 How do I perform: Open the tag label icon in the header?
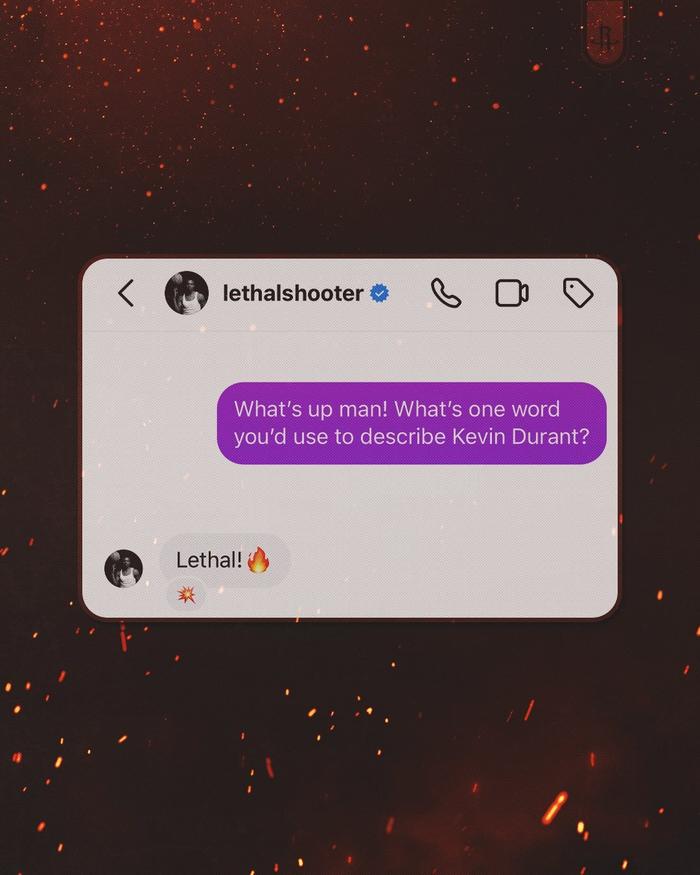point(578,293)
